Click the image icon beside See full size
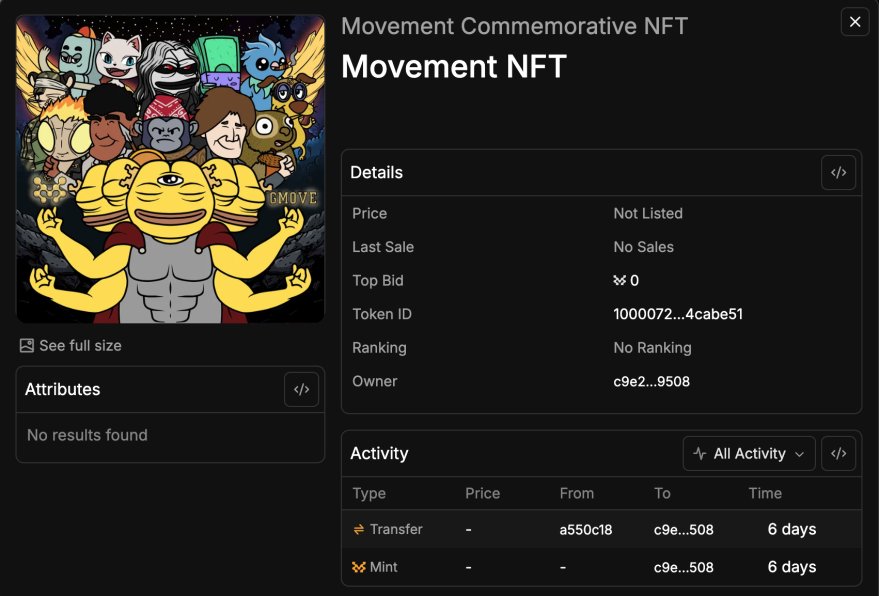Image resolution: width=879 pixels, height=596 pixels. pos(26,345)
